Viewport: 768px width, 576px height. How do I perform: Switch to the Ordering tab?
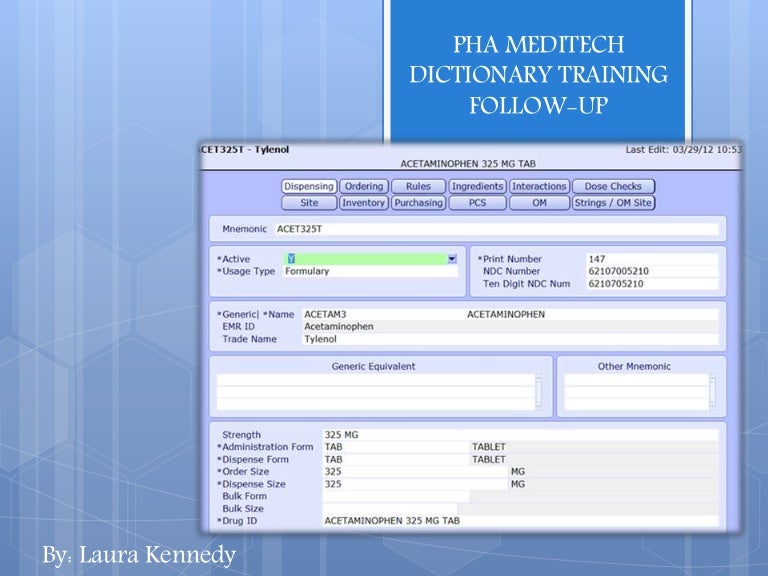(364, 186)
